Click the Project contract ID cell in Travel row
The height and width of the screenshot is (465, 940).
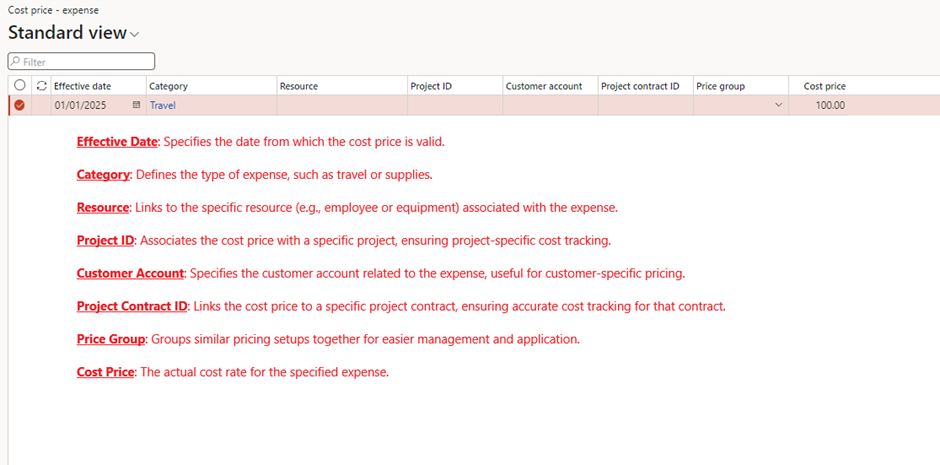click(x=646, y=105)
